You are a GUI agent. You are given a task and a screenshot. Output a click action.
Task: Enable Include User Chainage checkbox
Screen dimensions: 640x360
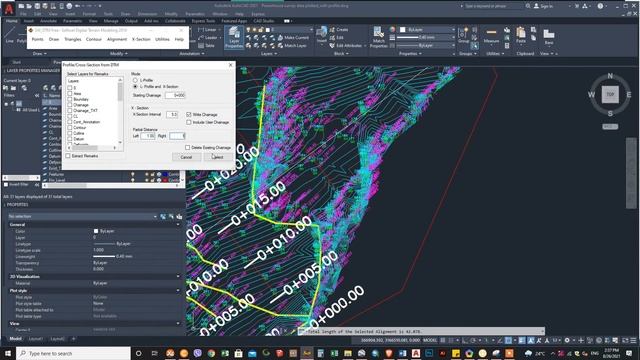[x=189, y=122]
